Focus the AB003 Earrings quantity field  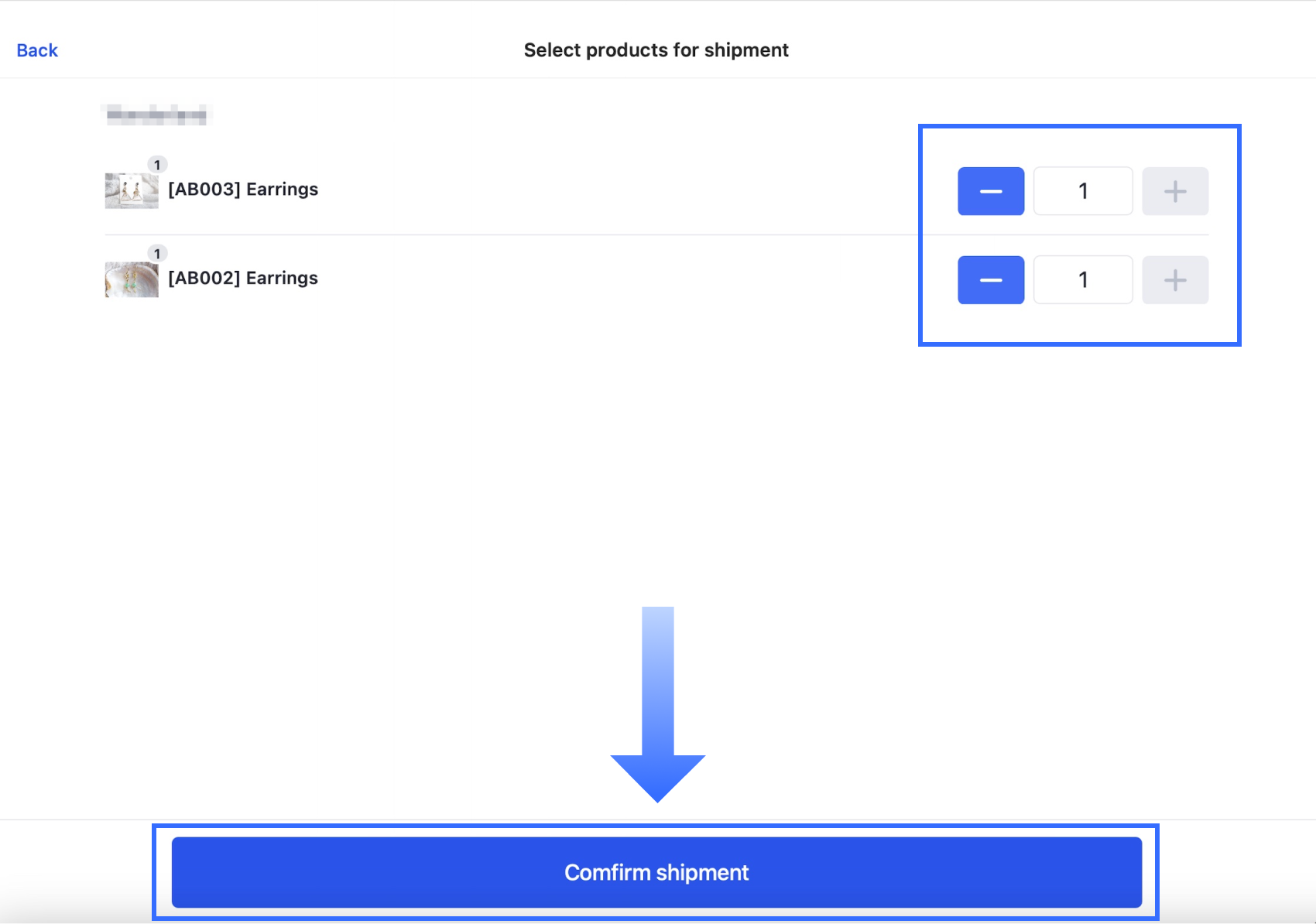click(1082, 191)
